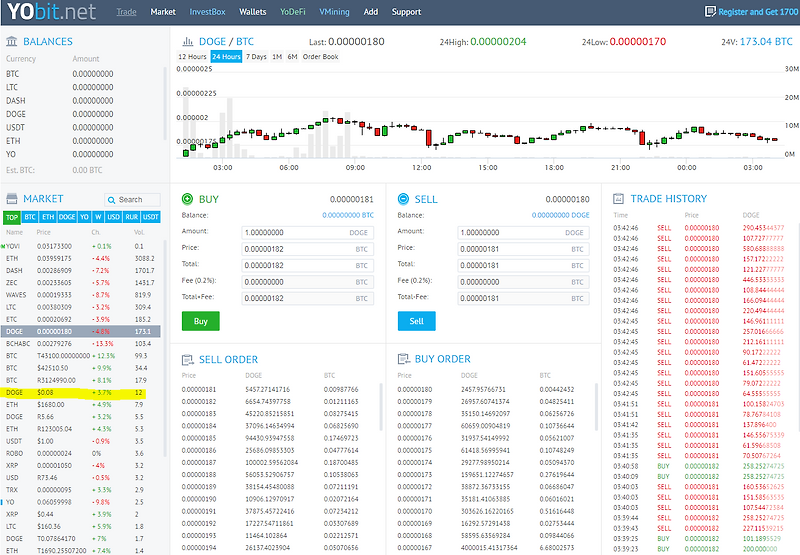Select the ZEC market row
This screenshot has height=555, width=800.
[x=81, y=283]
